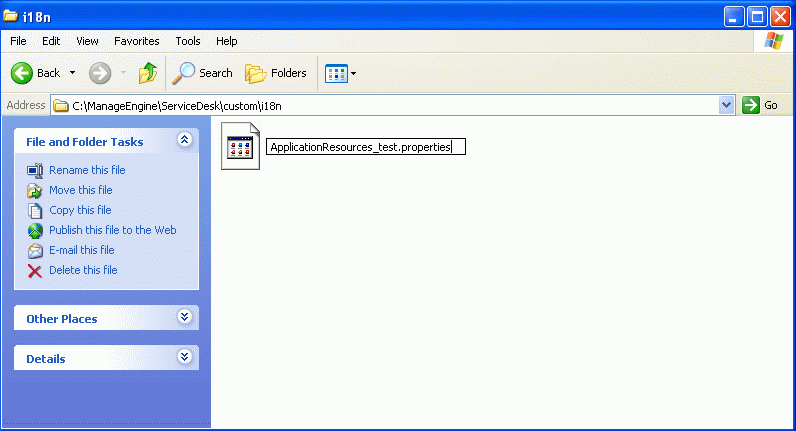Click the Details heading text

(46, 359)
